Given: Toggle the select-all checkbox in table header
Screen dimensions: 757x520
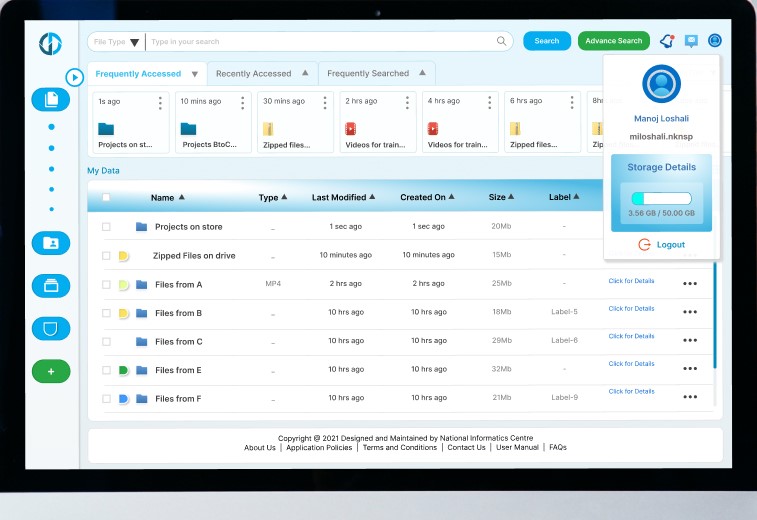Looking at the screenshot, I should [106, 197].
